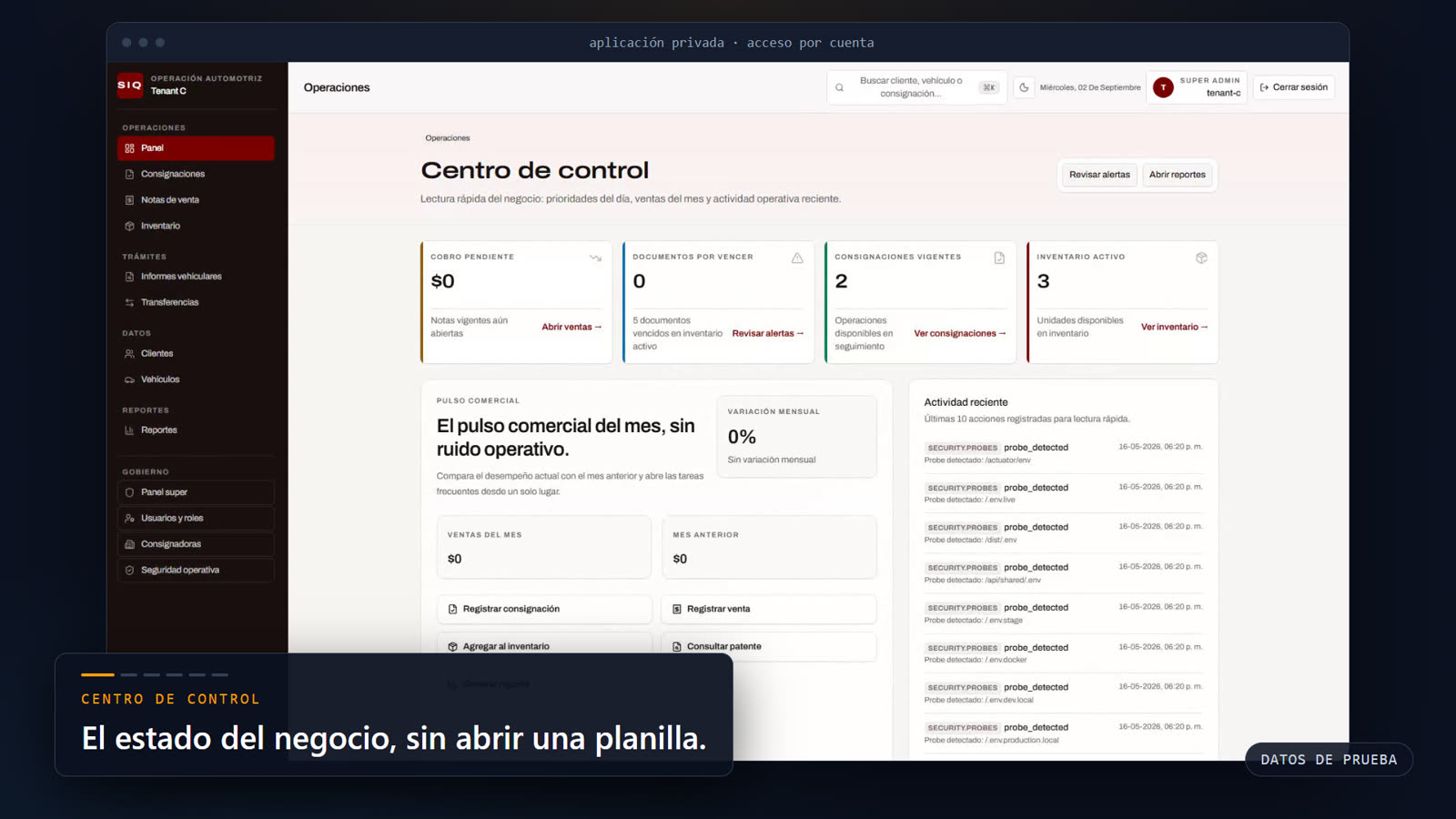Click the SIQ logo
Viewport: 1456px width, 819px height.
(130, 86)
